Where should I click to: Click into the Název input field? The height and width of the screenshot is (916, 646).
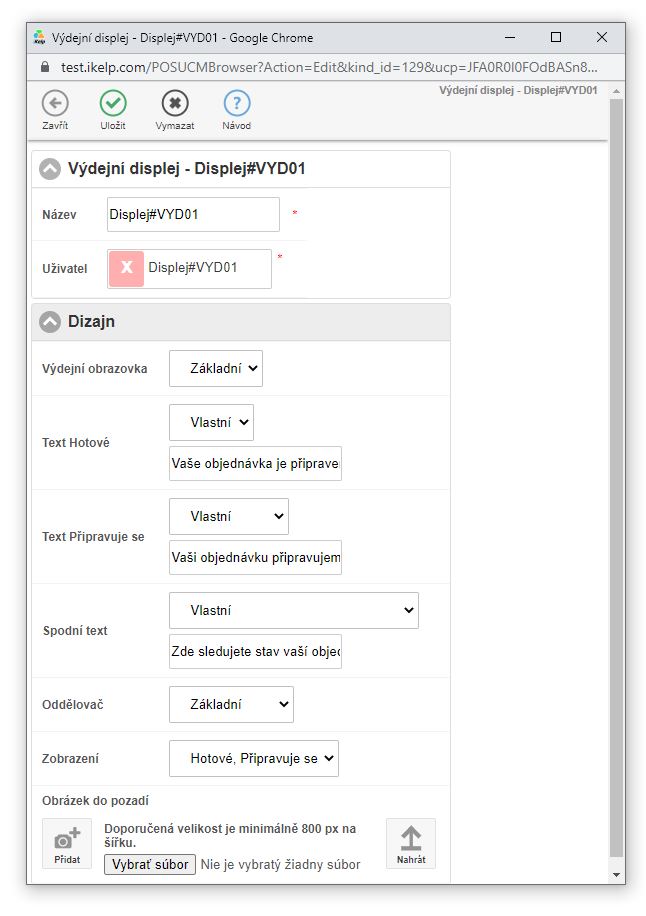[x=193, y=214]
